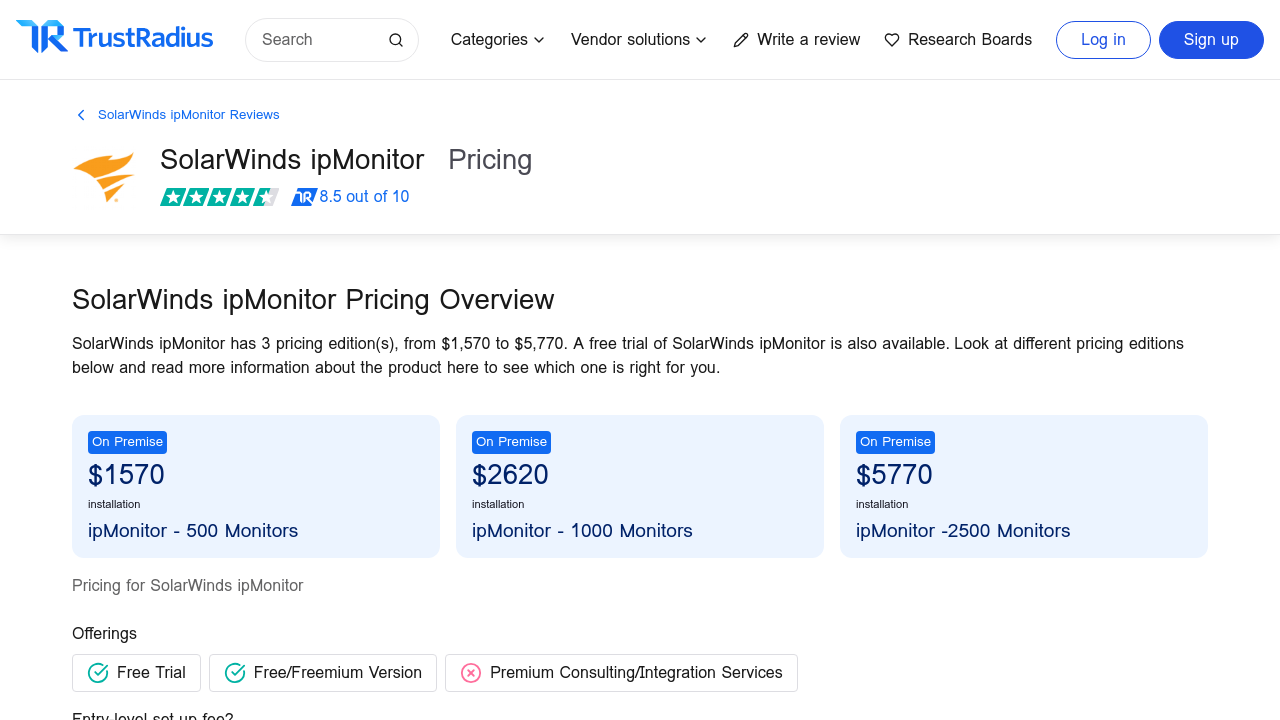Click the Free/Freemium Version chip
This screenshot has width=1280, height=720.
pyautogui.click(x=322, y=673)
